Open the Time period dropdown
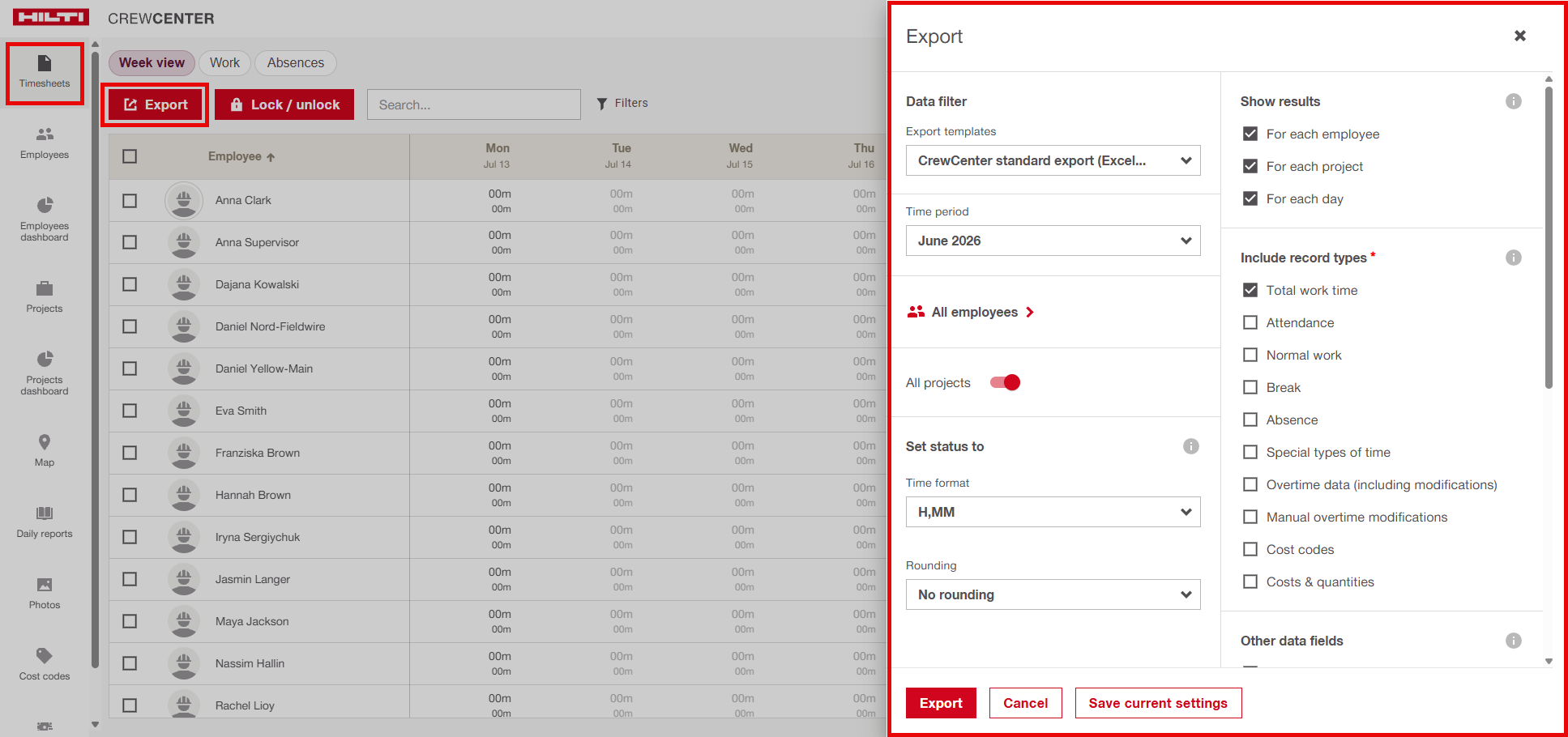 (x=1053, y=241)
